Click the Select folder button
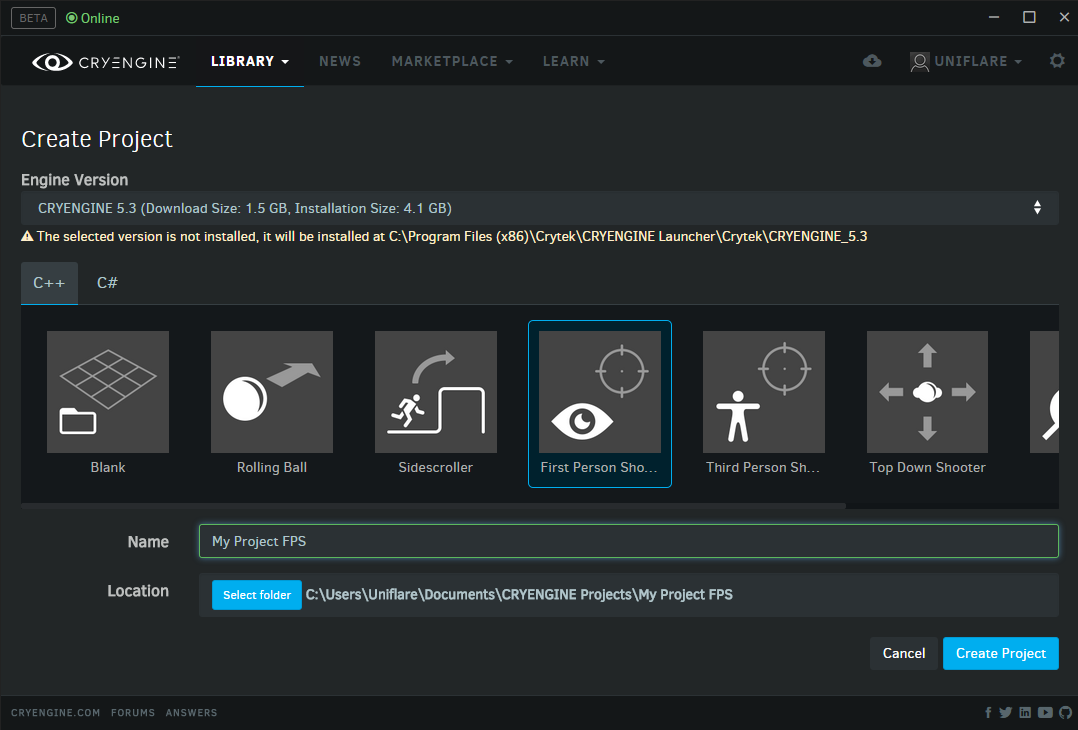The image size is (1078, 730). 256,595
